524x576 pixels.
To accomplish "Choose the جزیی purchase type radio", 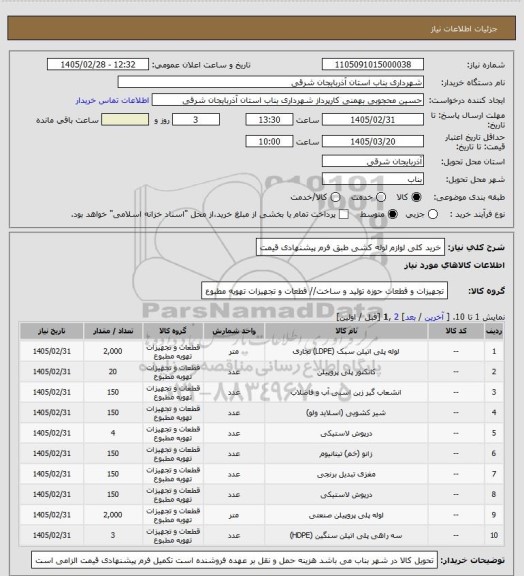I will point(433,214).
